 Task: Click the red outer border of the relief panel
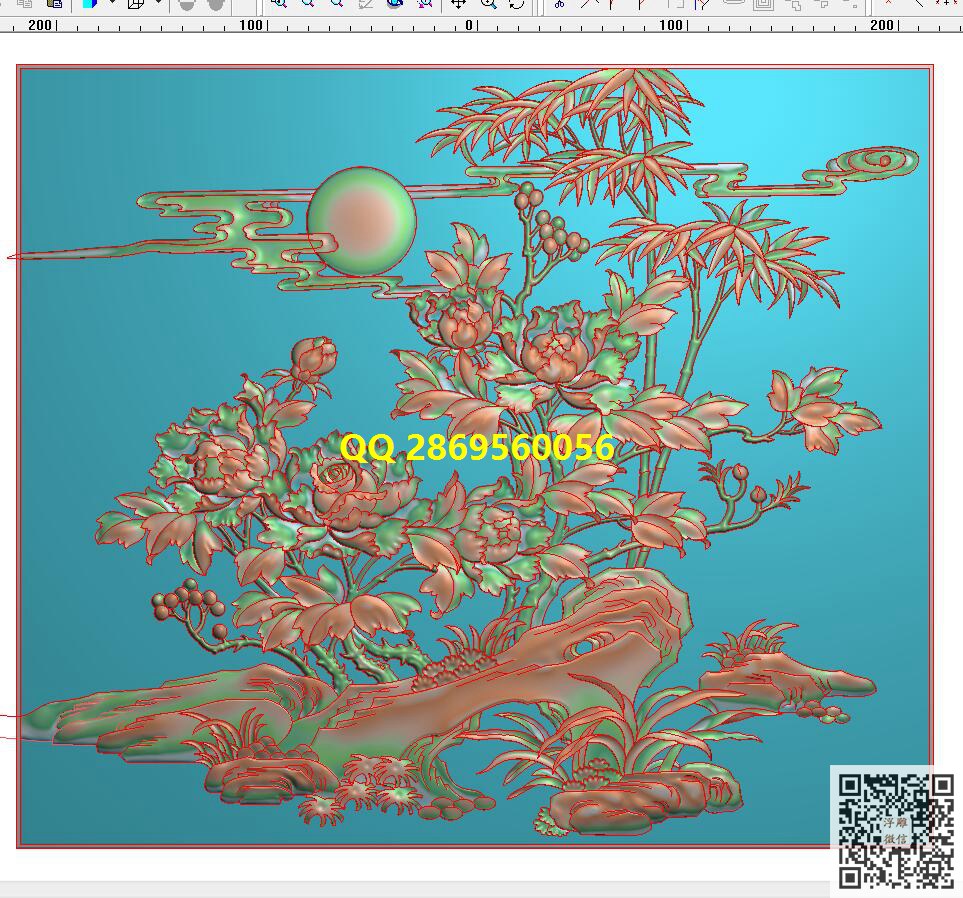pos(474,66)
